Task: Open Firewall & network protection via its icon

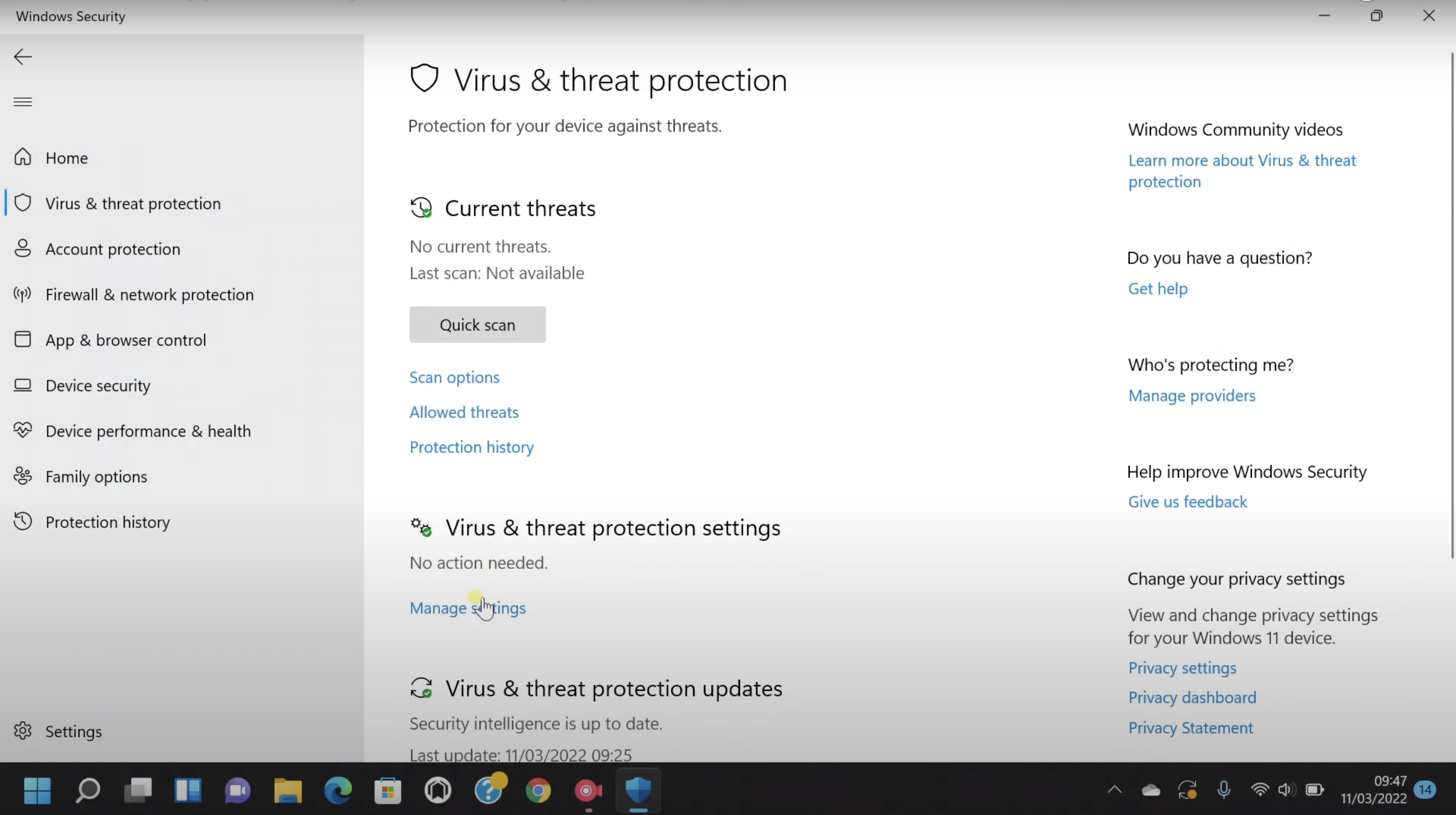Action: [22, 294]
